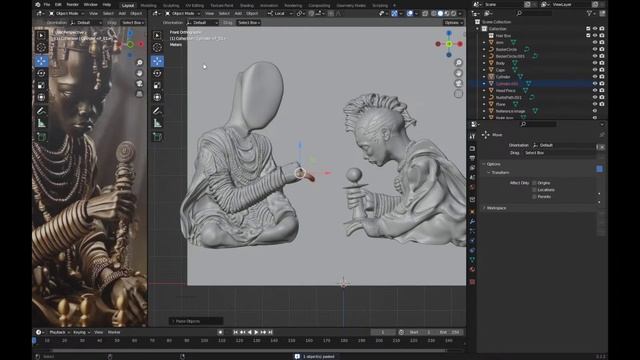Select the Measure tool in the Front Orthographic viewport

pos(157,123)
